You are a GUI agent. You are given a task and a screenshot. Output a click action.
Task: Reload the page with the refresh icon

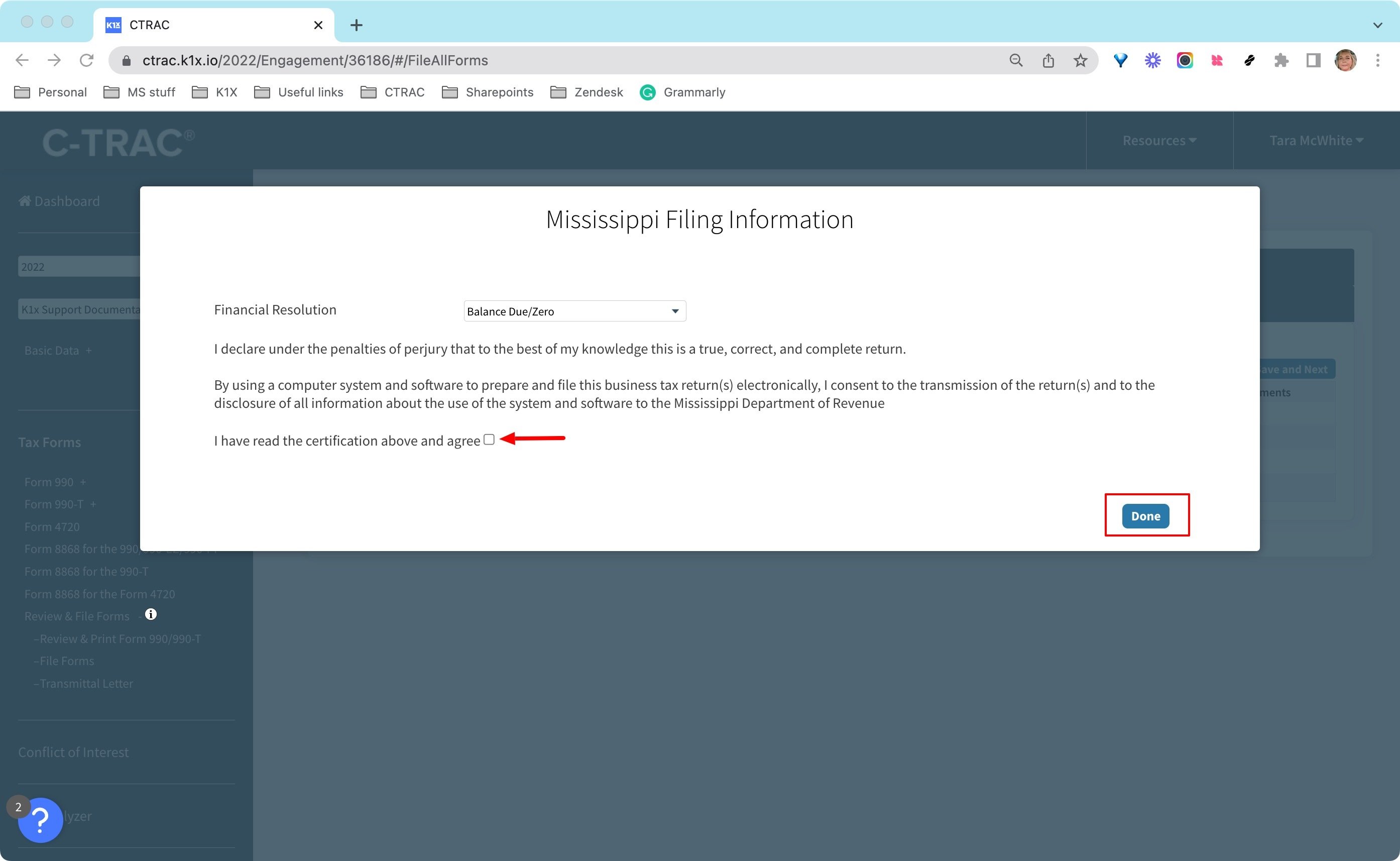(86, 60)
